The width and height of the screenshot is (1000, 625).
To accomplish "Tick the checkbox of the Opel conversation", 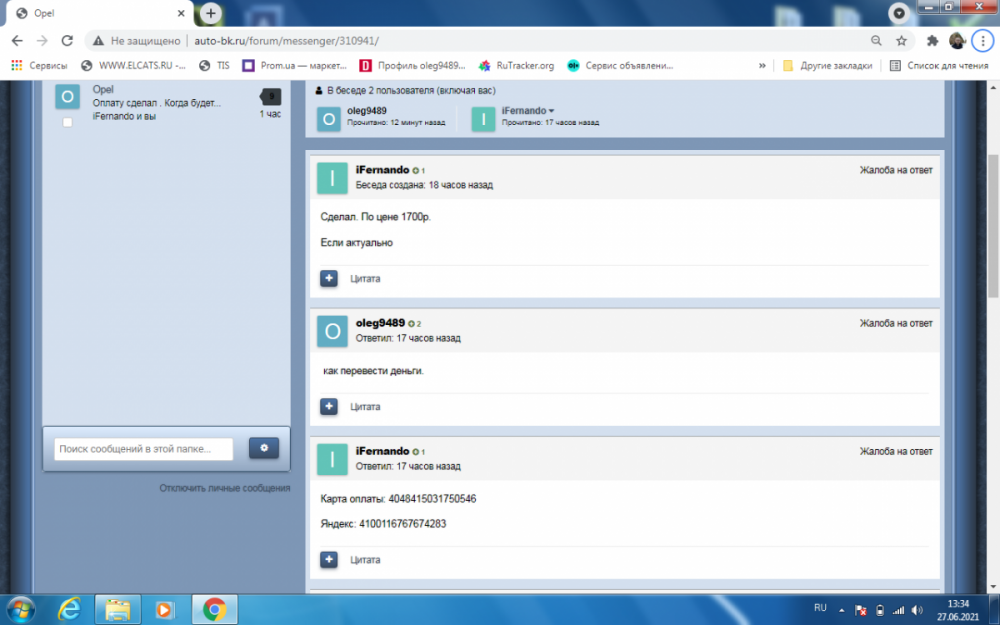I will click(x=68, y=122).
